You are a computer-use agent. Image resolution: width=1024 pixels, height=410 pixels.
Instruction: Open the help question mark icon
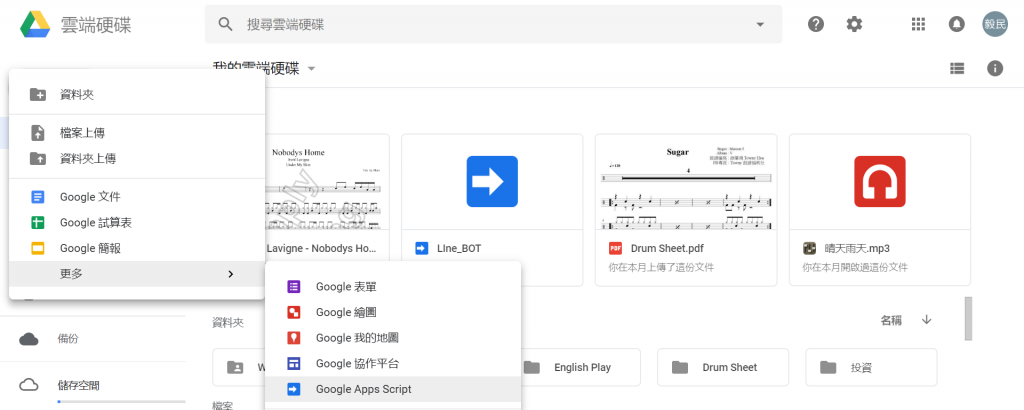click(816, 25)
